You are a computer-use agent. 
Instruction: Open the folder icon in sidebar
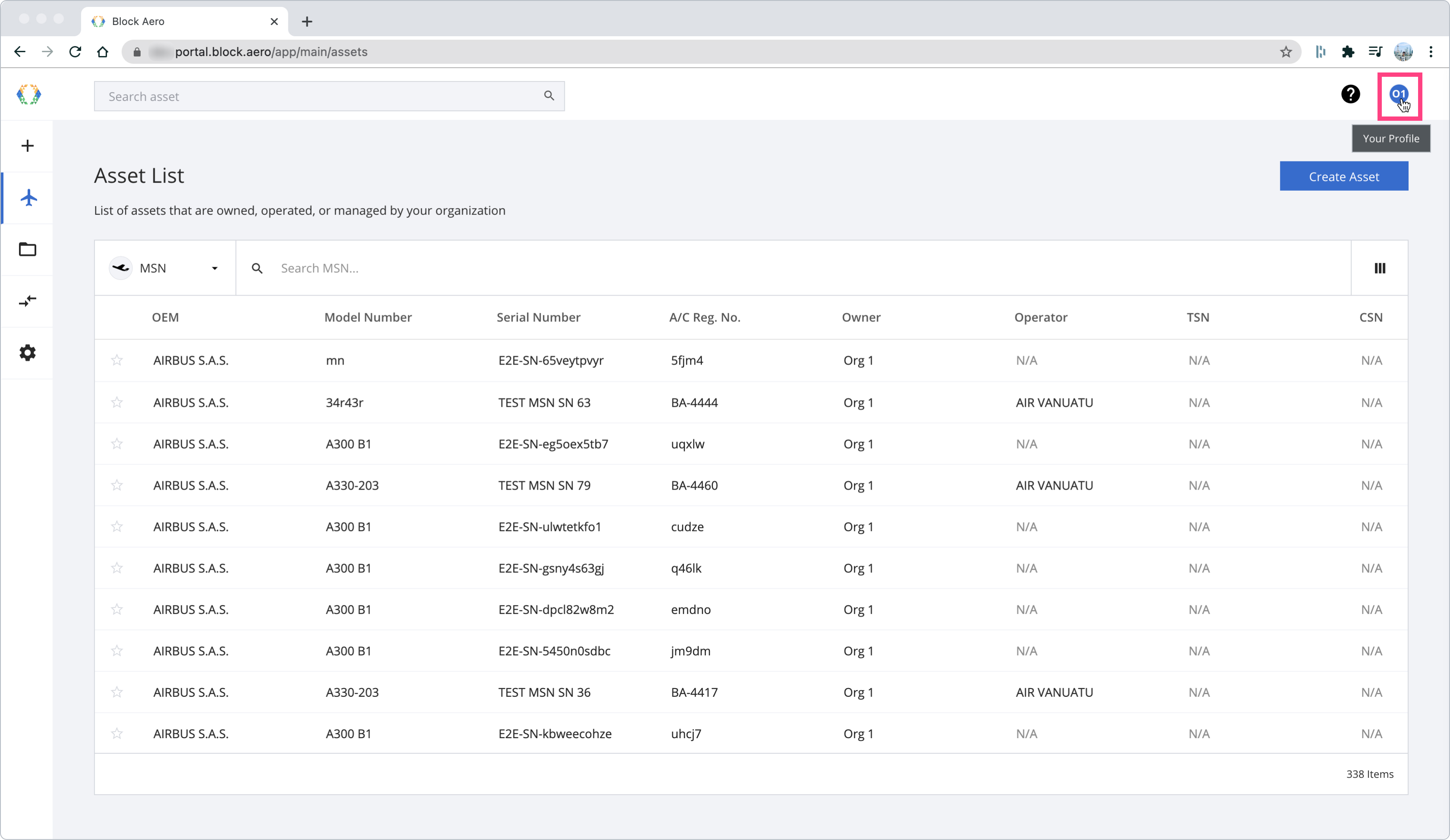[x=28, y=249]
